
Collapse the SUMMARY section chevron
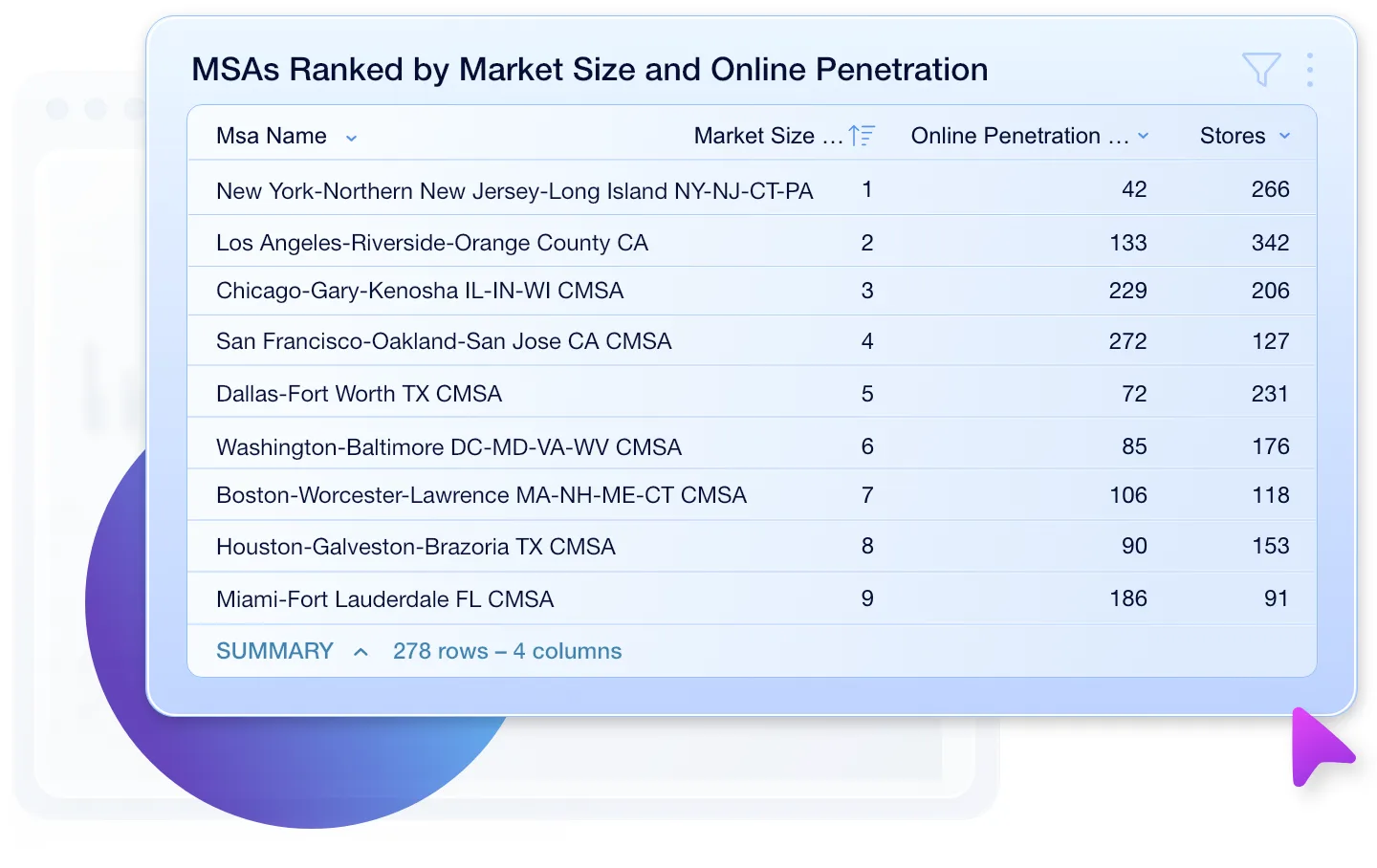[x=361, y=651]
